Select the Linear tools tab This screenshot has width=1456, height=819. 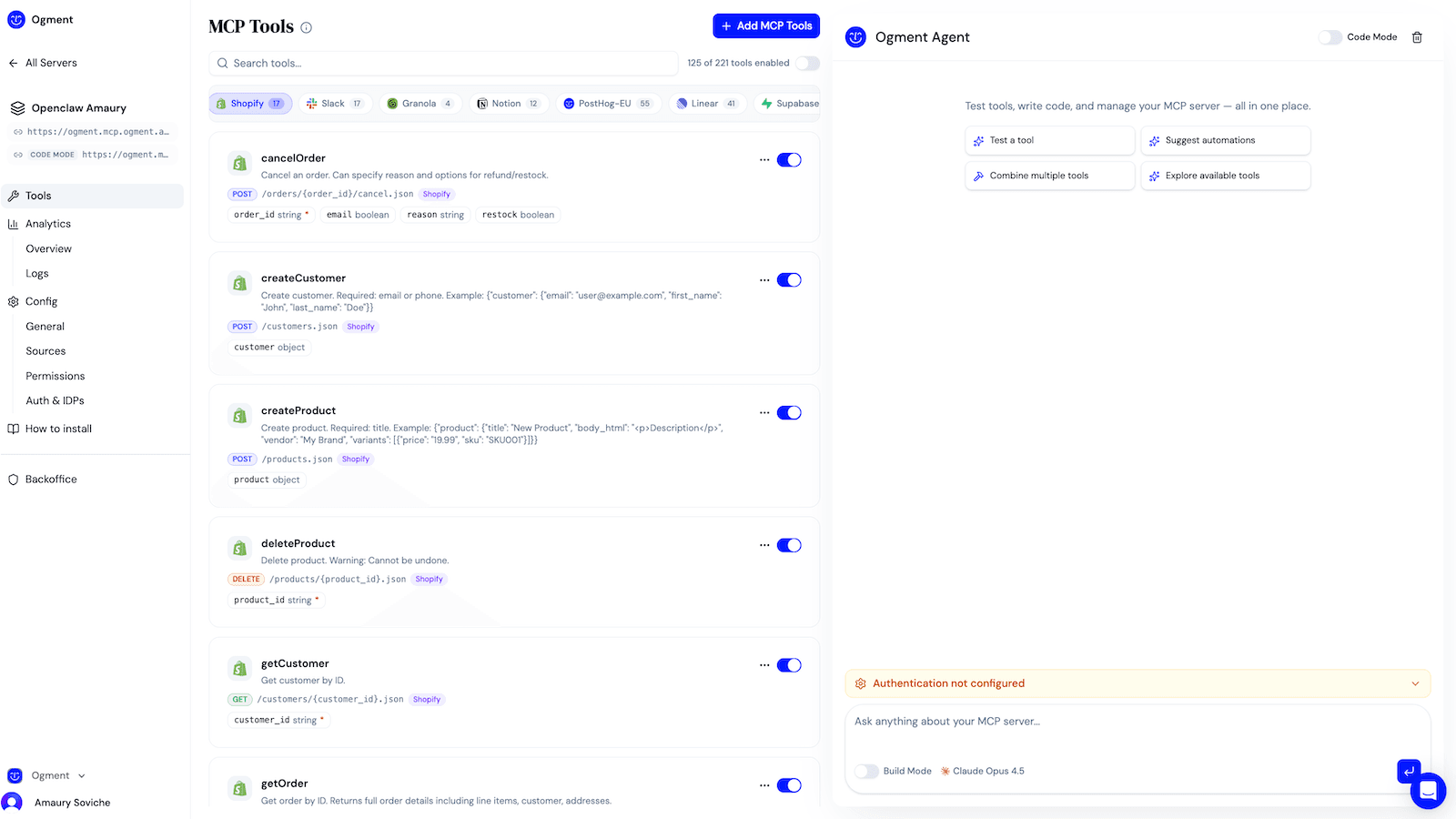[708, 104]
